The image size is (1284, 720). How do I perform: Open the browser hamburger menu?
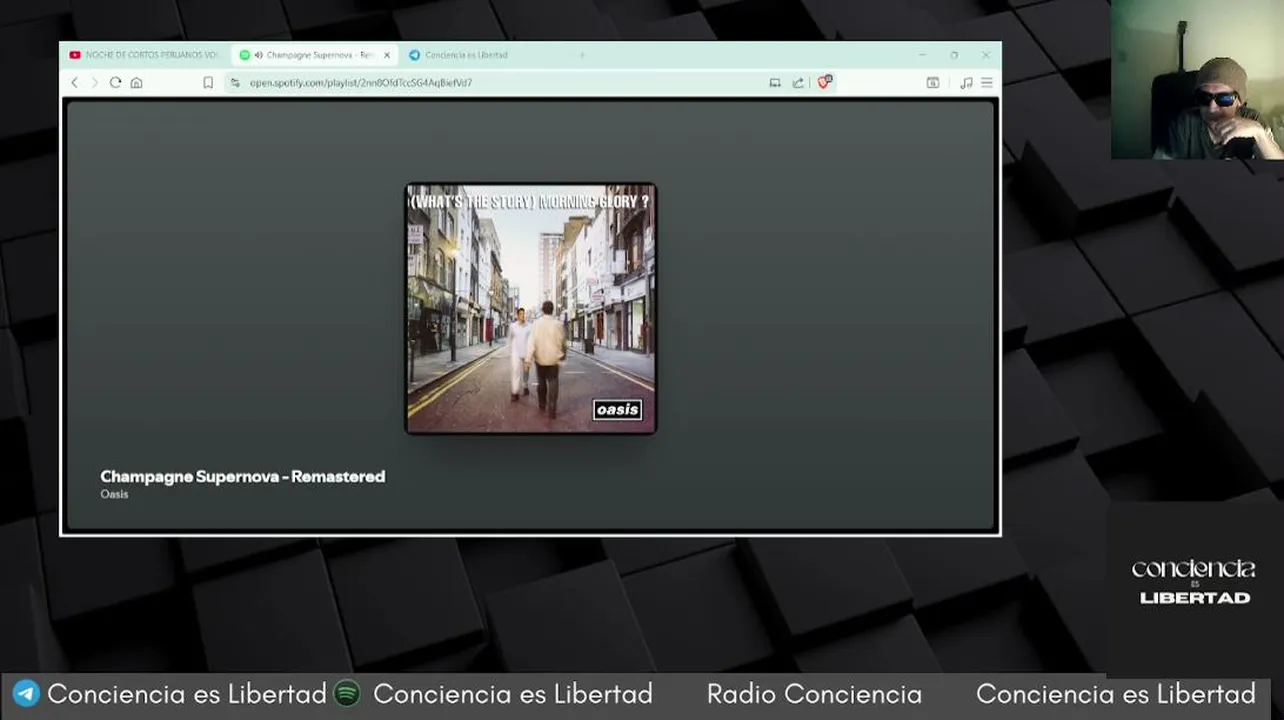pos(987,83)
